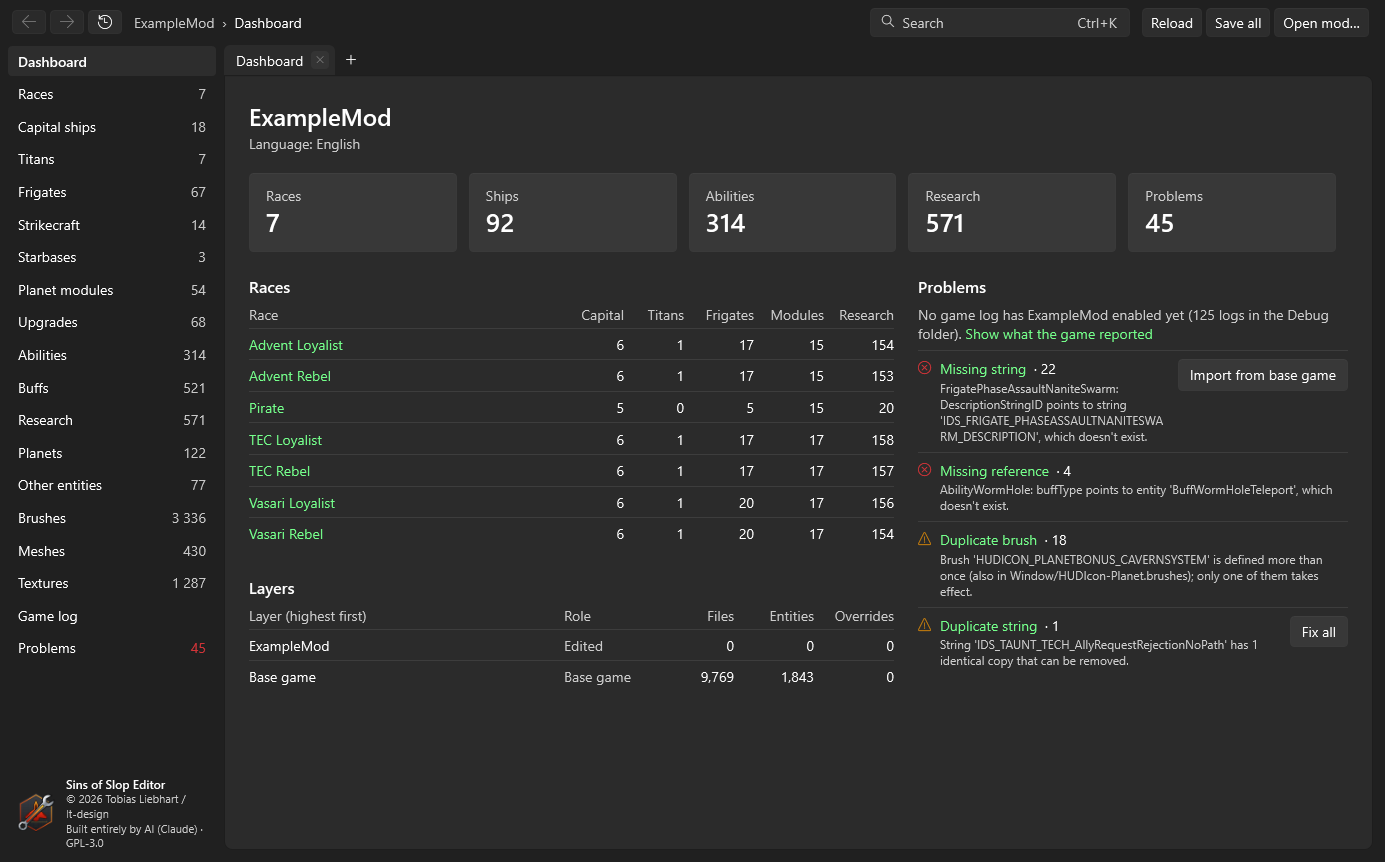Open Titans in the sidebar

pyautogui.click(x=112, y=159)
